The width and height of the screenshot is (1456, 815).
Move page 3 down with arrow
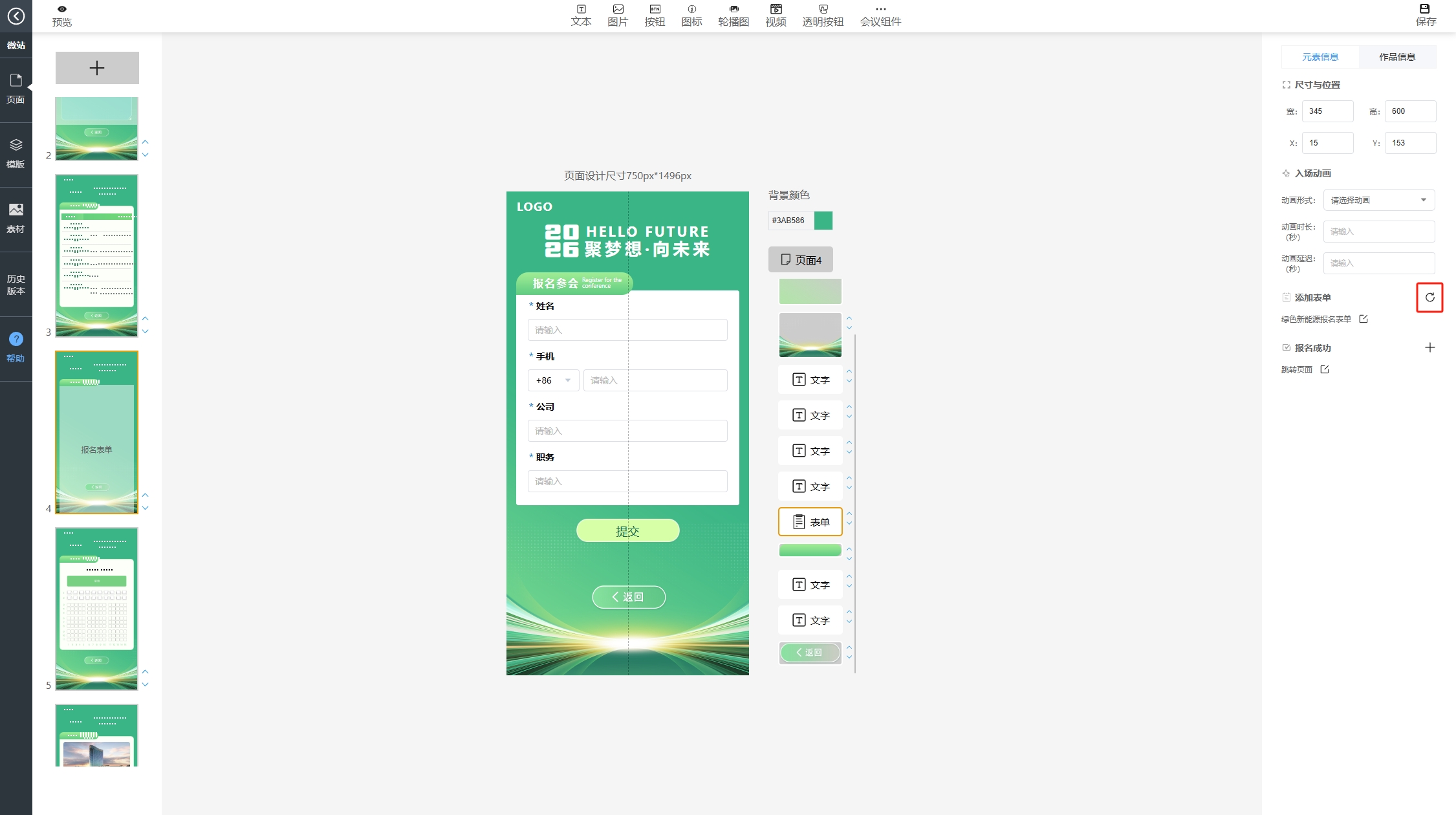146,331
